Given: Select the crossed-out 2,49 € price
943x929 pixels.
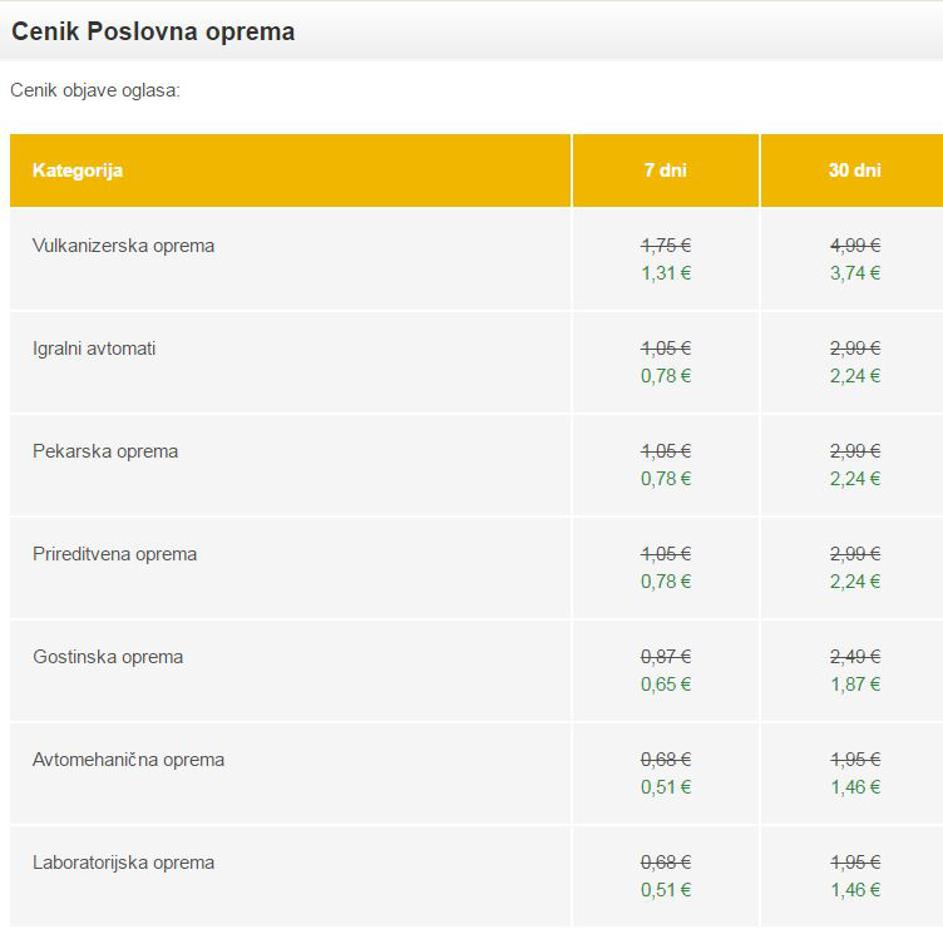Looking at the screenshot, I should point(854,657).
